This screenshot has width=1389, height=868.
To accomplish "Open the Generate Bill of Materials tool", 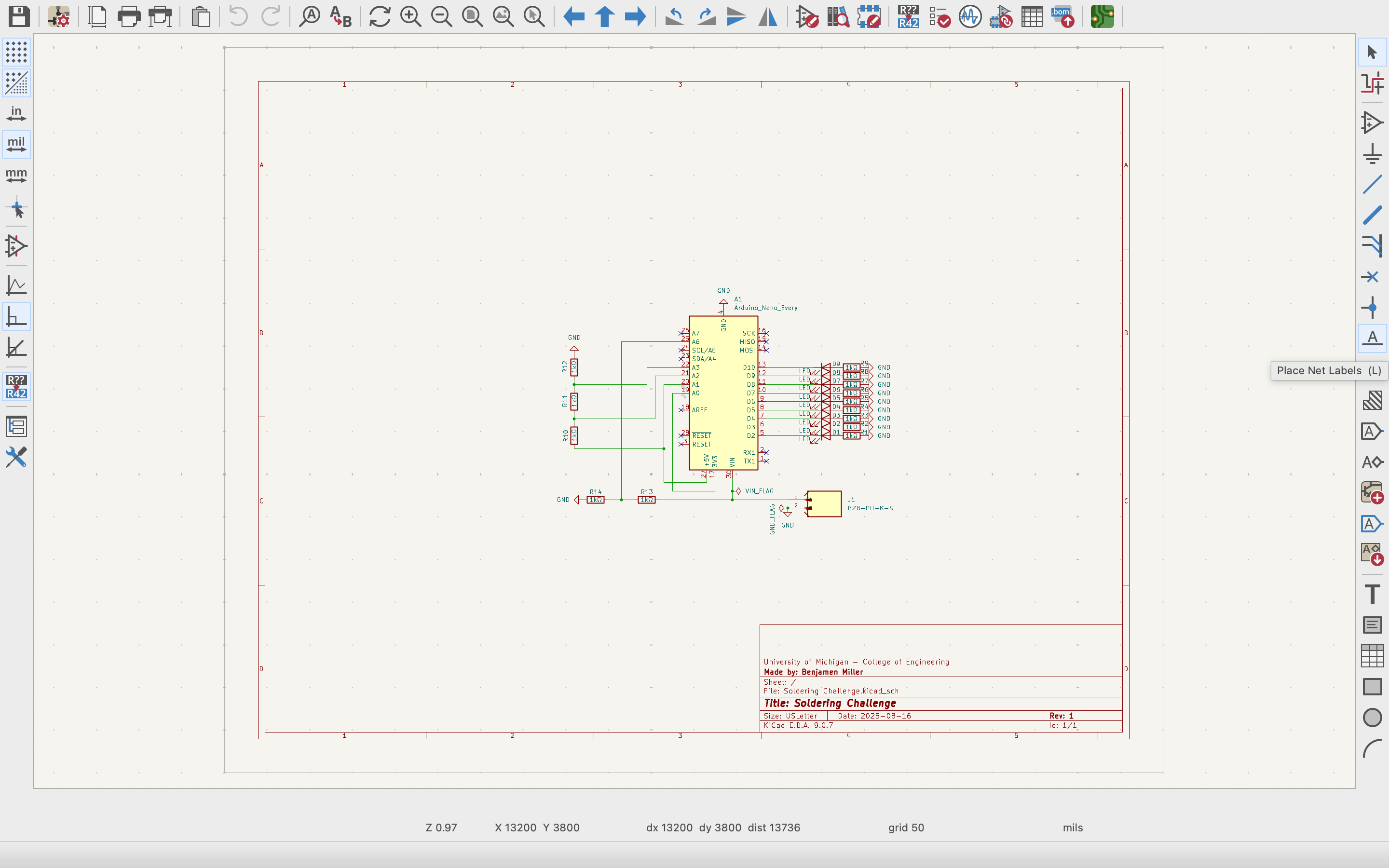I will [x=1063, y=17].
